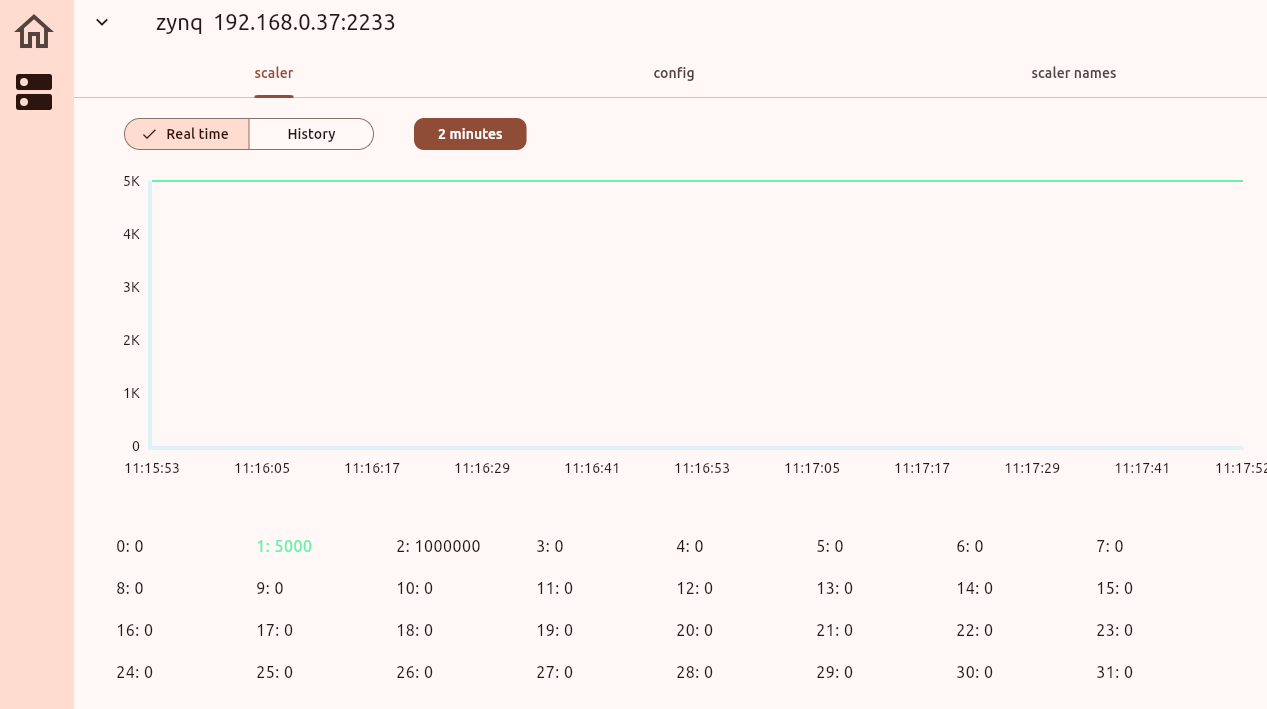Viewport: 1267px width, 709px height.
Task: Open the 2 minutes time range selector
Action: click(470, 134)
